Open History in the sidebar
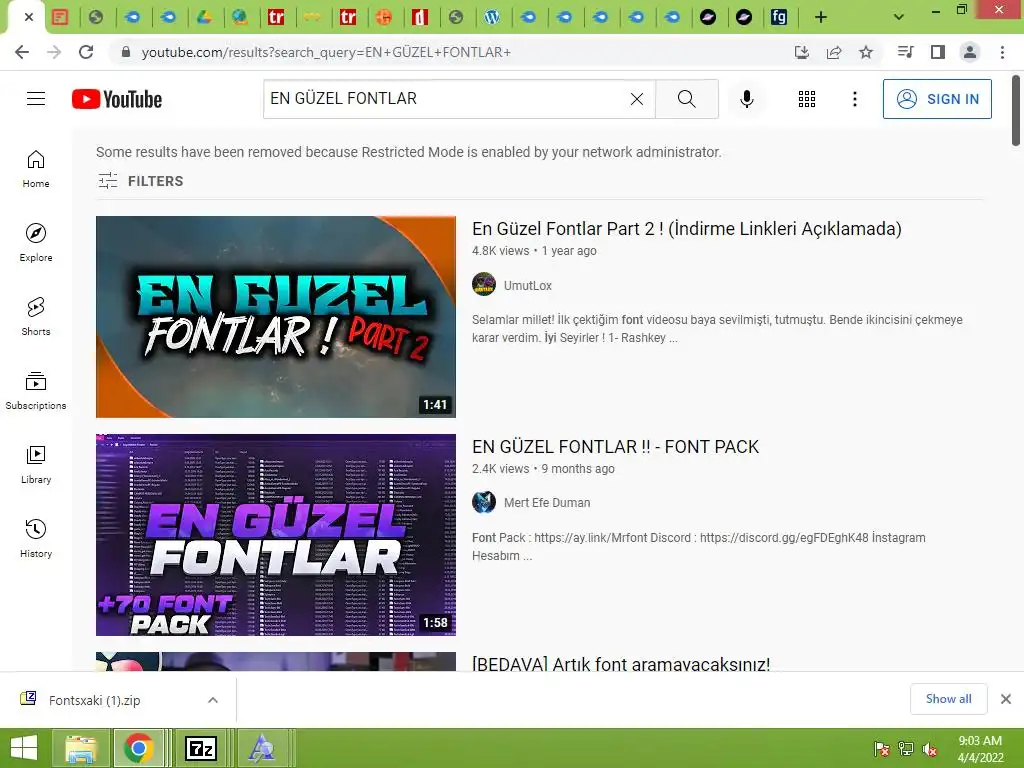The width and height of the screenshot is (1024, 768). [x=36, y=538]
